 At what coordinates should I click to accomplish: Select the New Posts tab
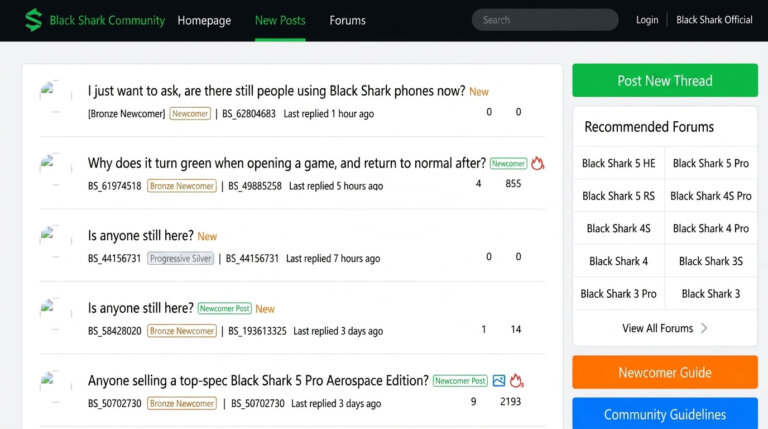280,21
